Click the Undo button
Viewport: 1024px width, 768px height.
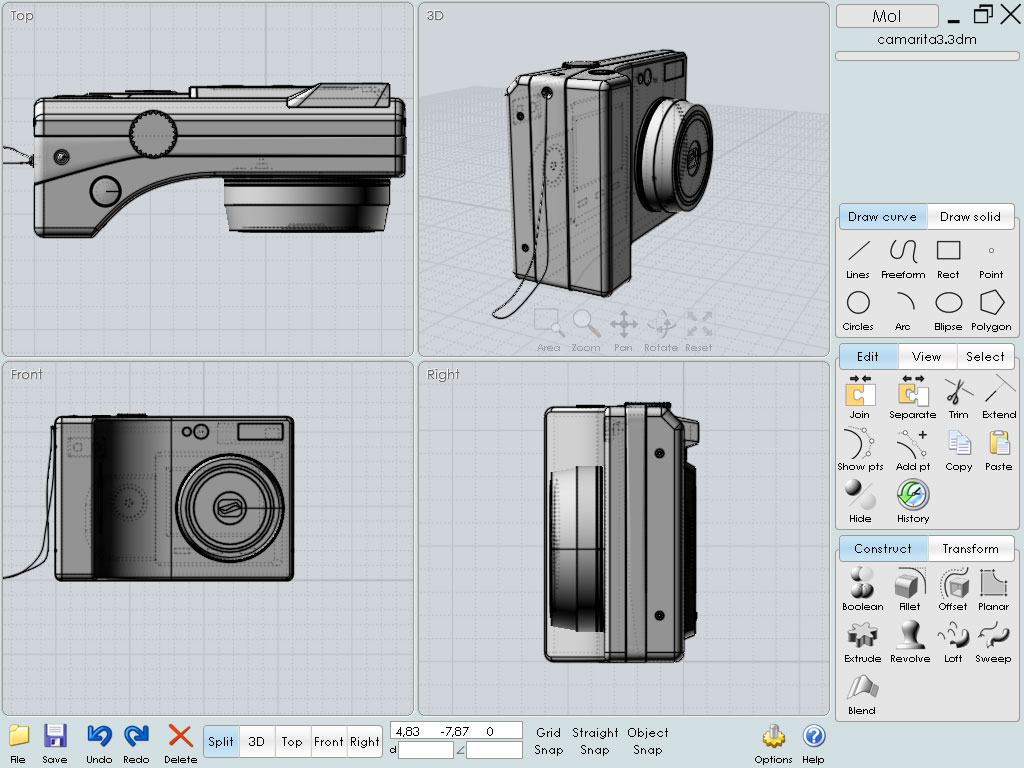[x=99, y=739]
